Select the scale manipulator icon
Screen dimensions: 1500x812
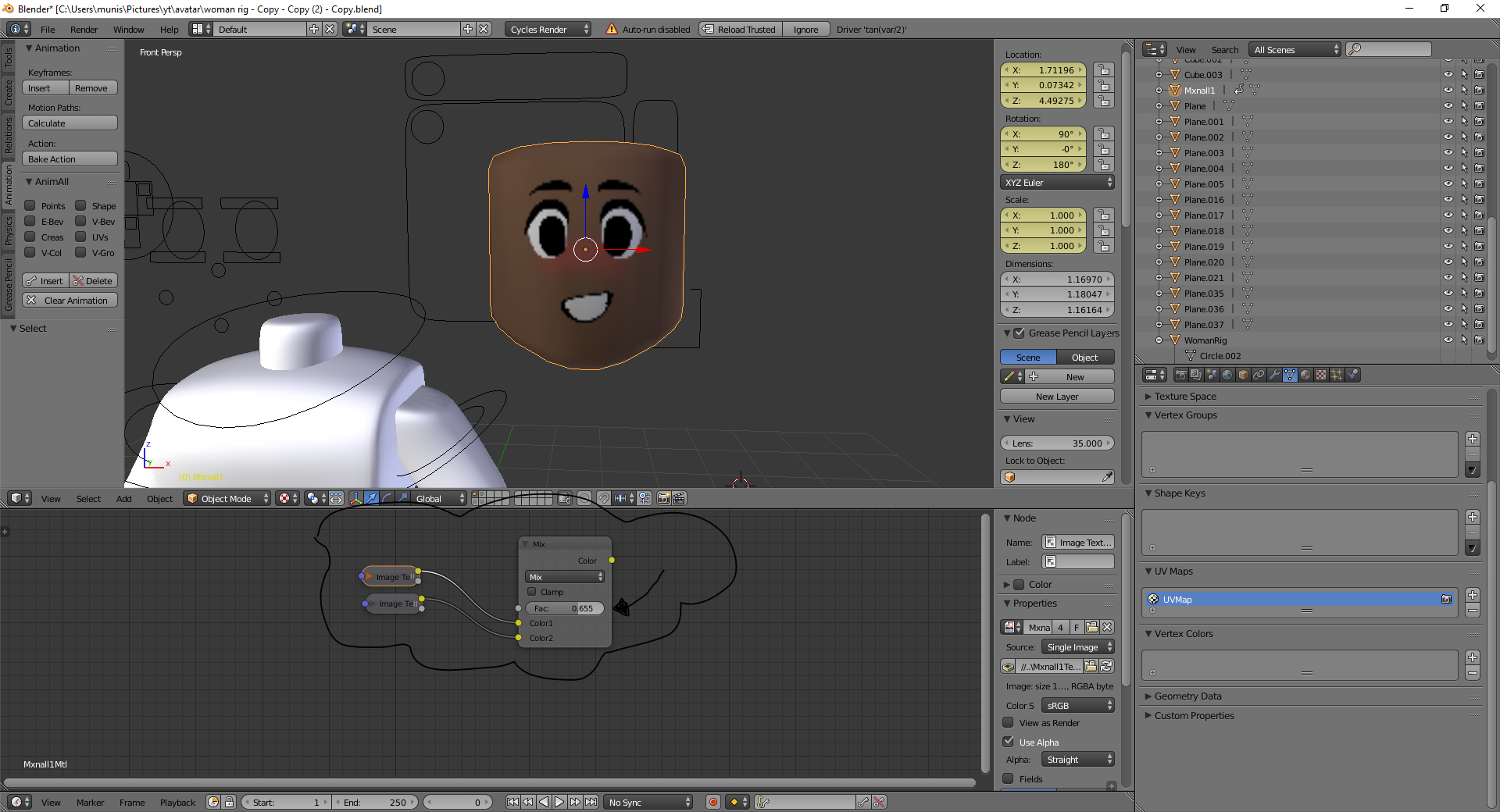pyautogui.click(x=402, y=498)
